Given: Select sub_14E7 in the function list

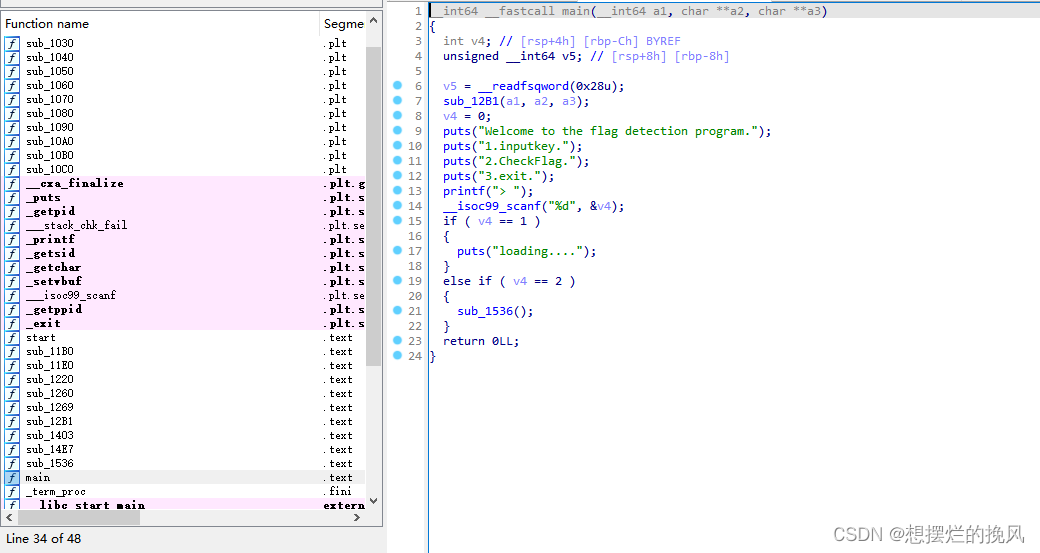Looking at the screenshot, I should tap(50, 449).
